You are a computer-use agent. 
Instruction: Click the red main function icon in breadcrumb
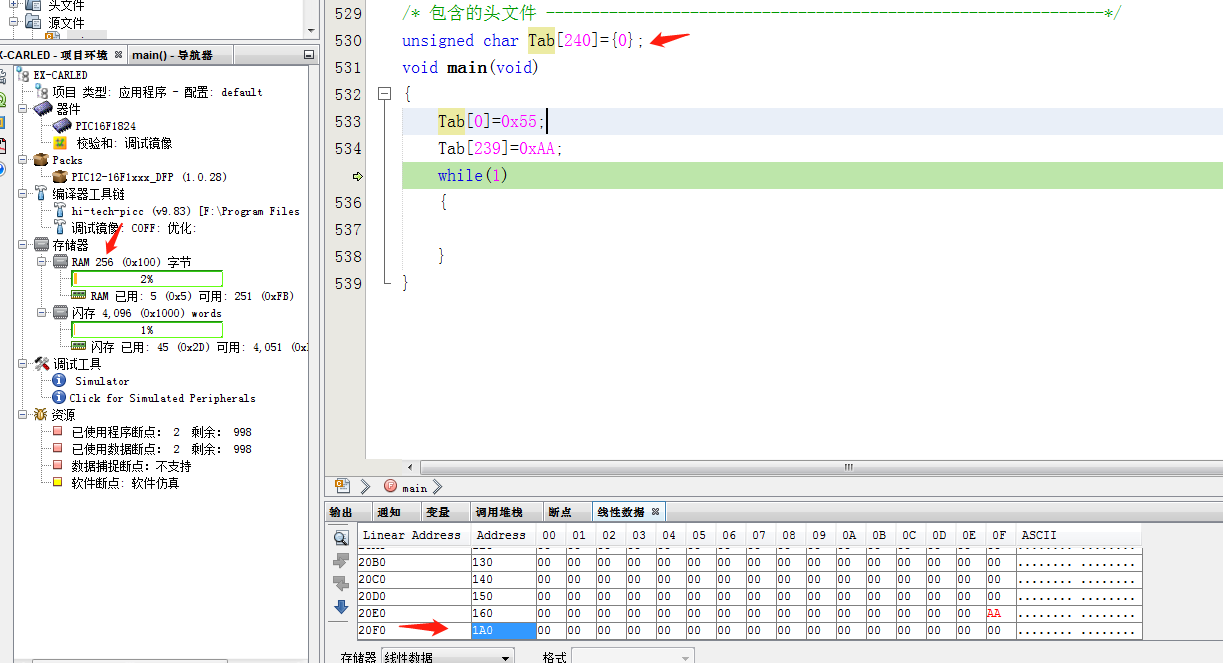point(390,487)
